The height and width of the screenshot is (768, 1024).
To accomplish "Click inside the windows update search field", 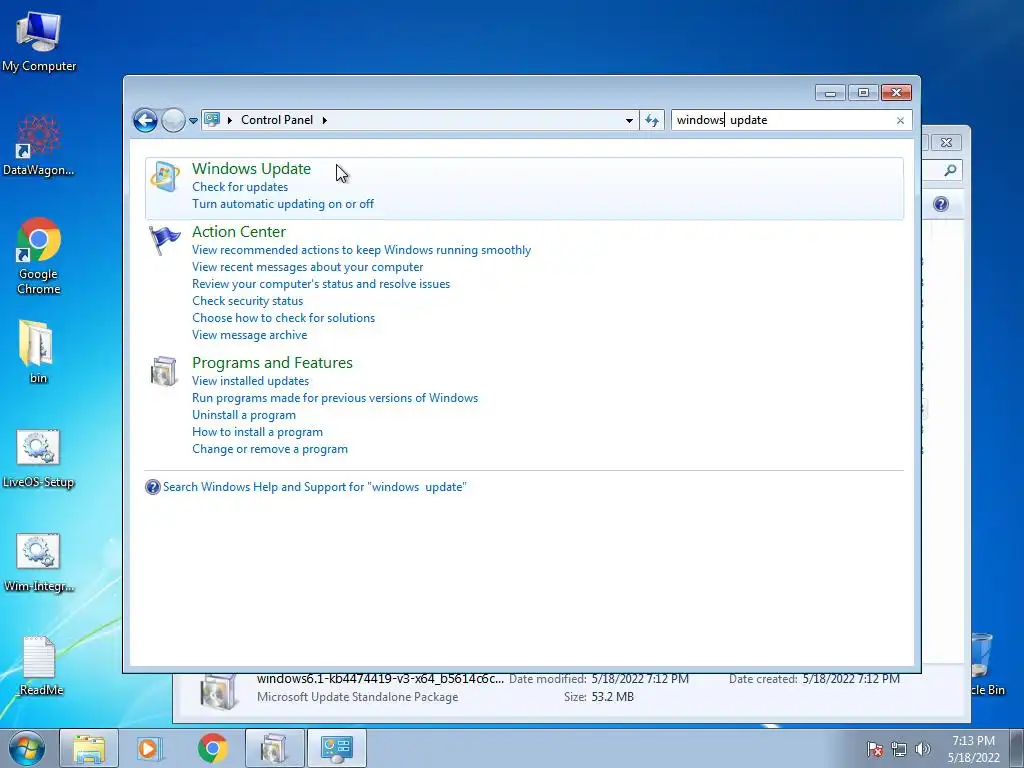I will [782, 120].
